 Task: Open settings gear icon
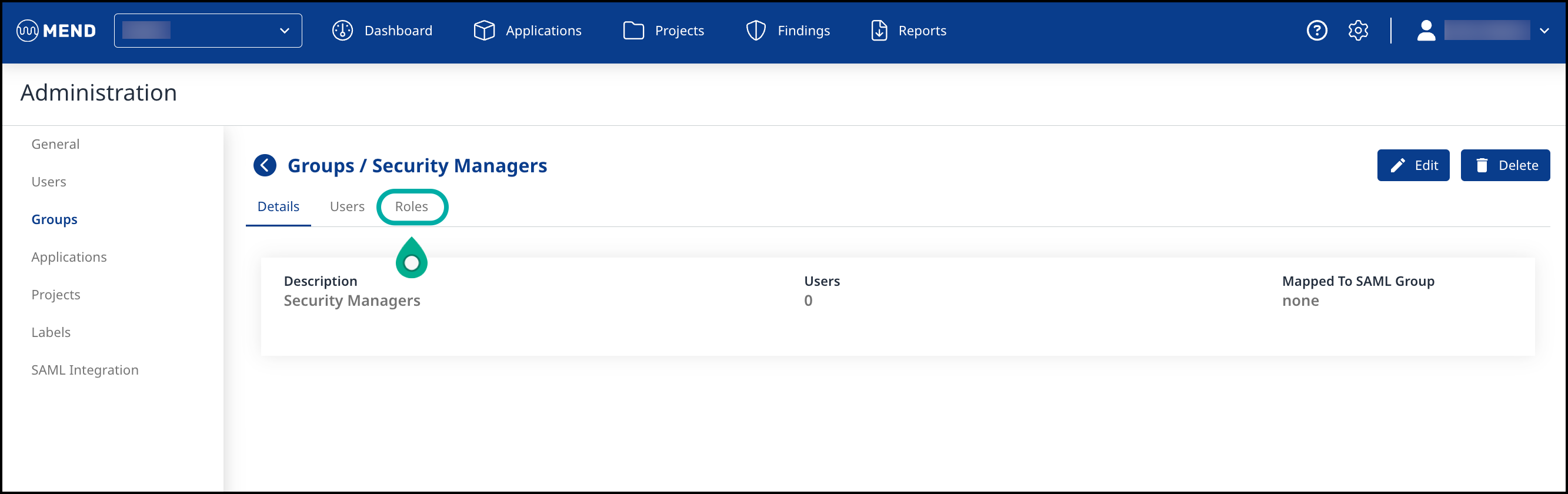click(x=1358, y=31)
